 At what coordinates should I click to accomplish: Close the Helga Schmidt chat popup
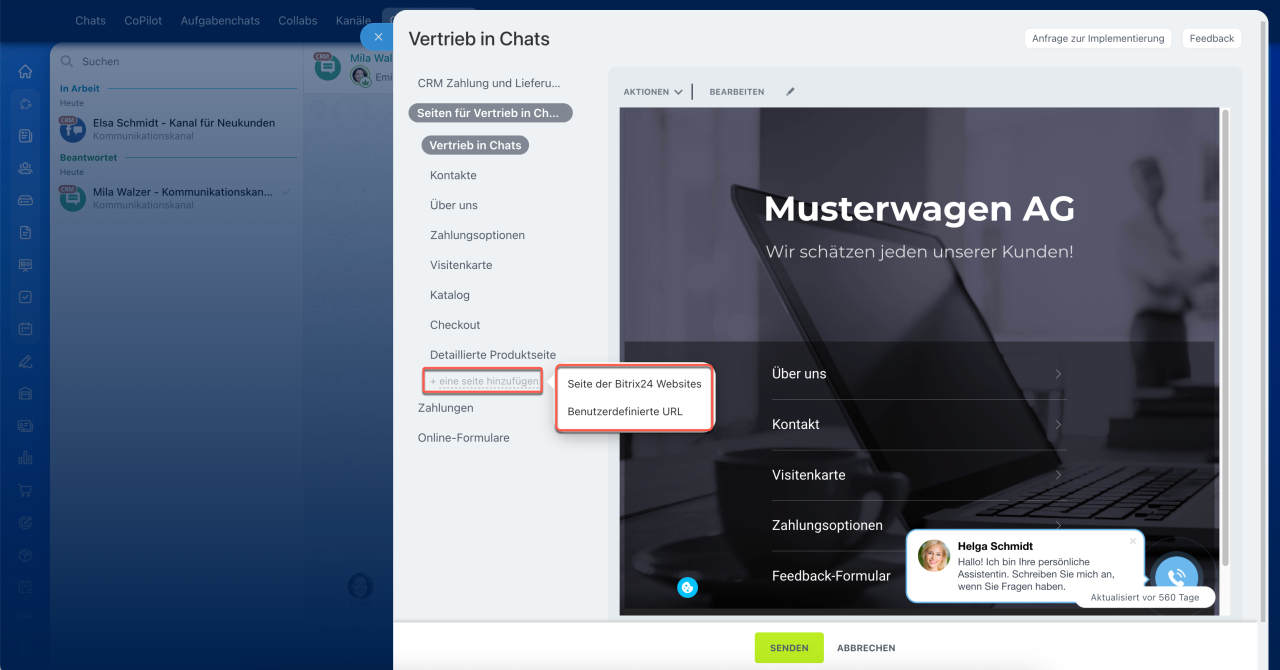1132,541
